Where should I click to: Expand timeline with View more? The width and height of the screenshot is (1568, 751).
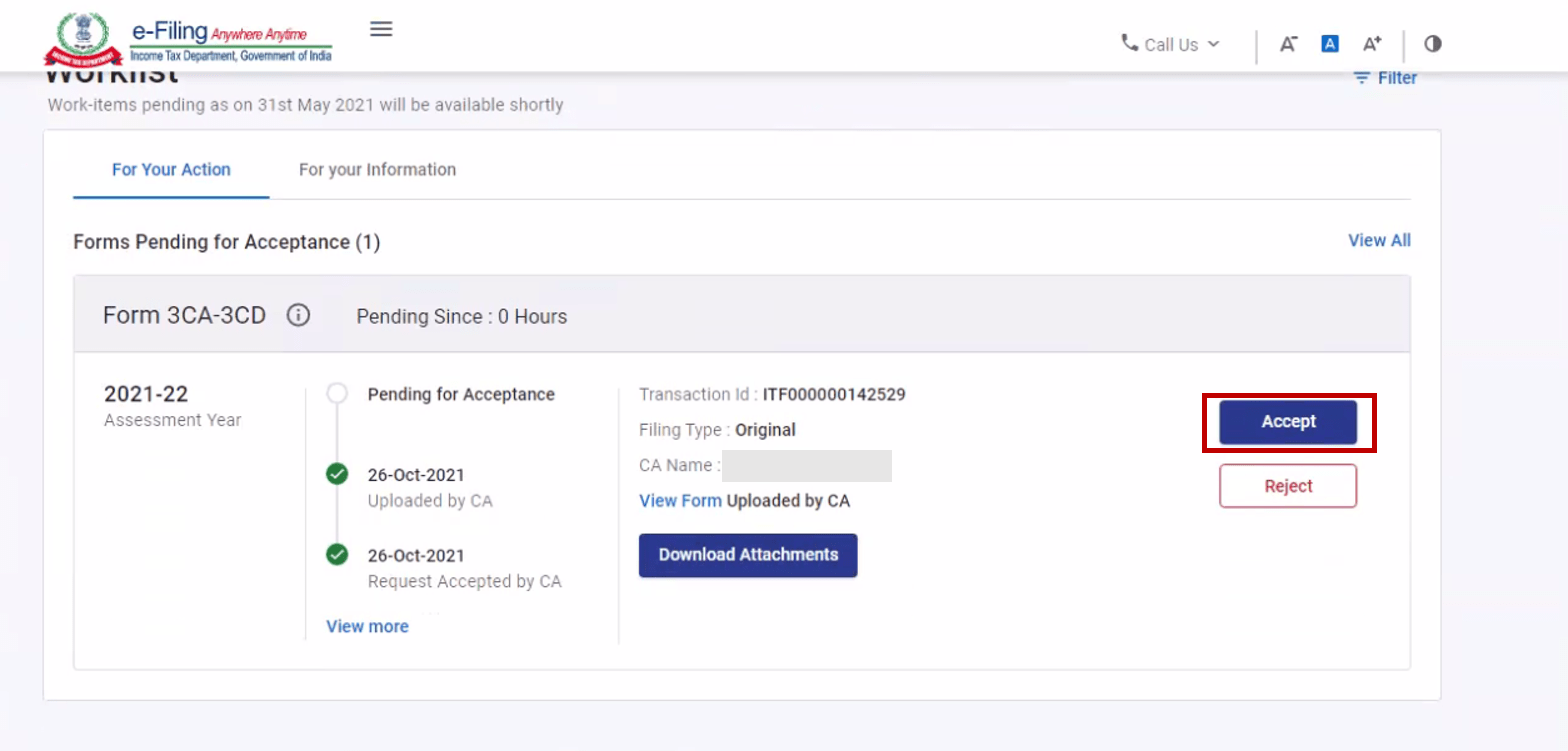[x=367, y=626]
